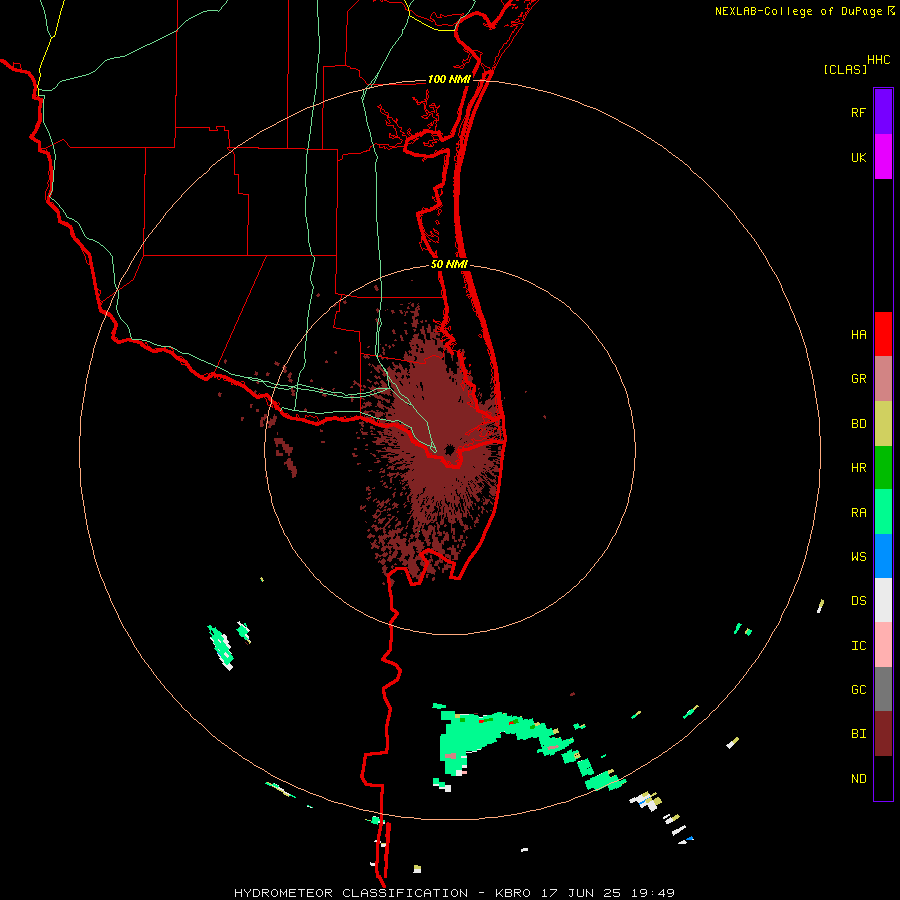The width and height of the screenshot is (900, 900).
Task: Click the [CLAS] units label
Action: coord(845,69)
